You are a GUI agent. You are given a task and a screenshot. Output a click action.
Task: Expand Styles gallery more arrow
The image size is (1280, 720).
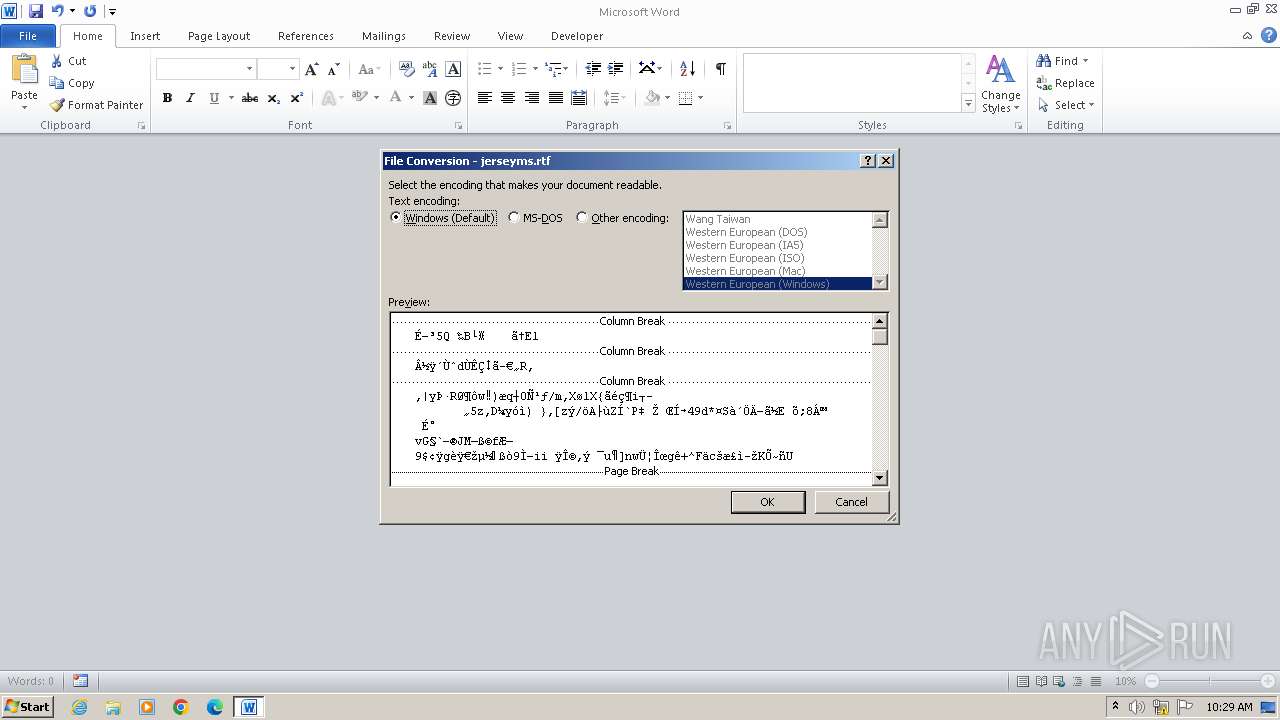coord(968,103)
